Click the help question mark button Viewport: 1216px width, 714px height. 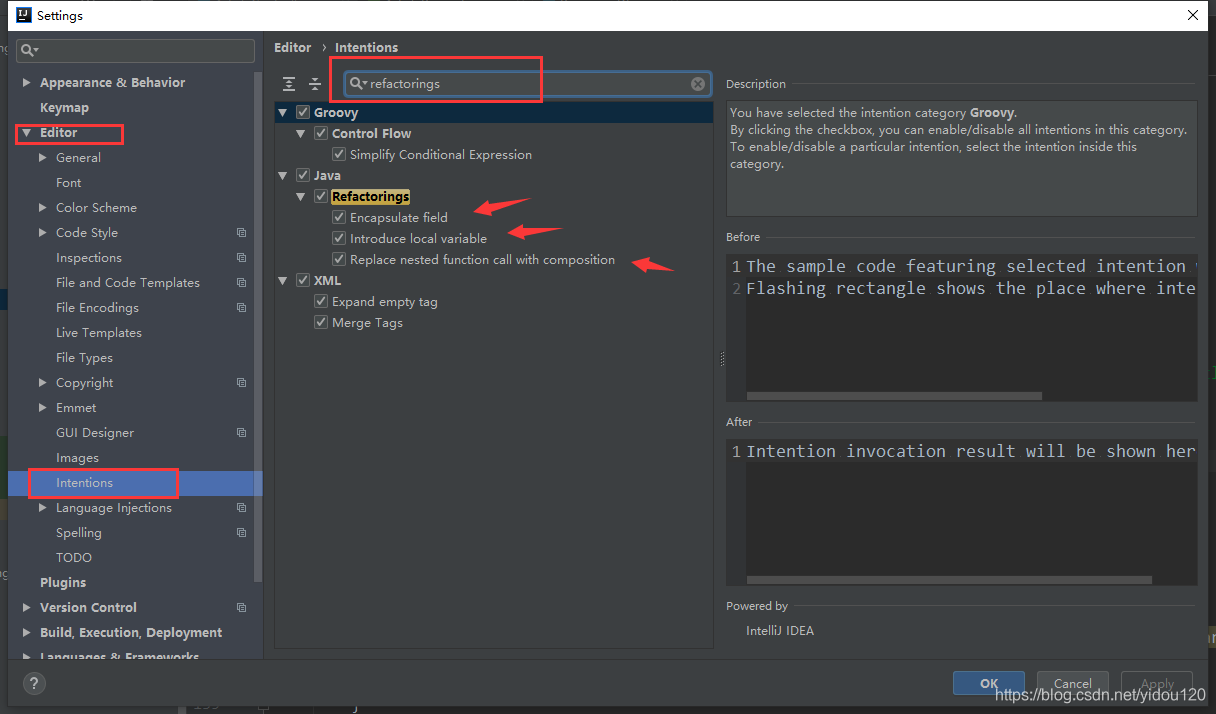pyautogui.click(x=34, y=684)
